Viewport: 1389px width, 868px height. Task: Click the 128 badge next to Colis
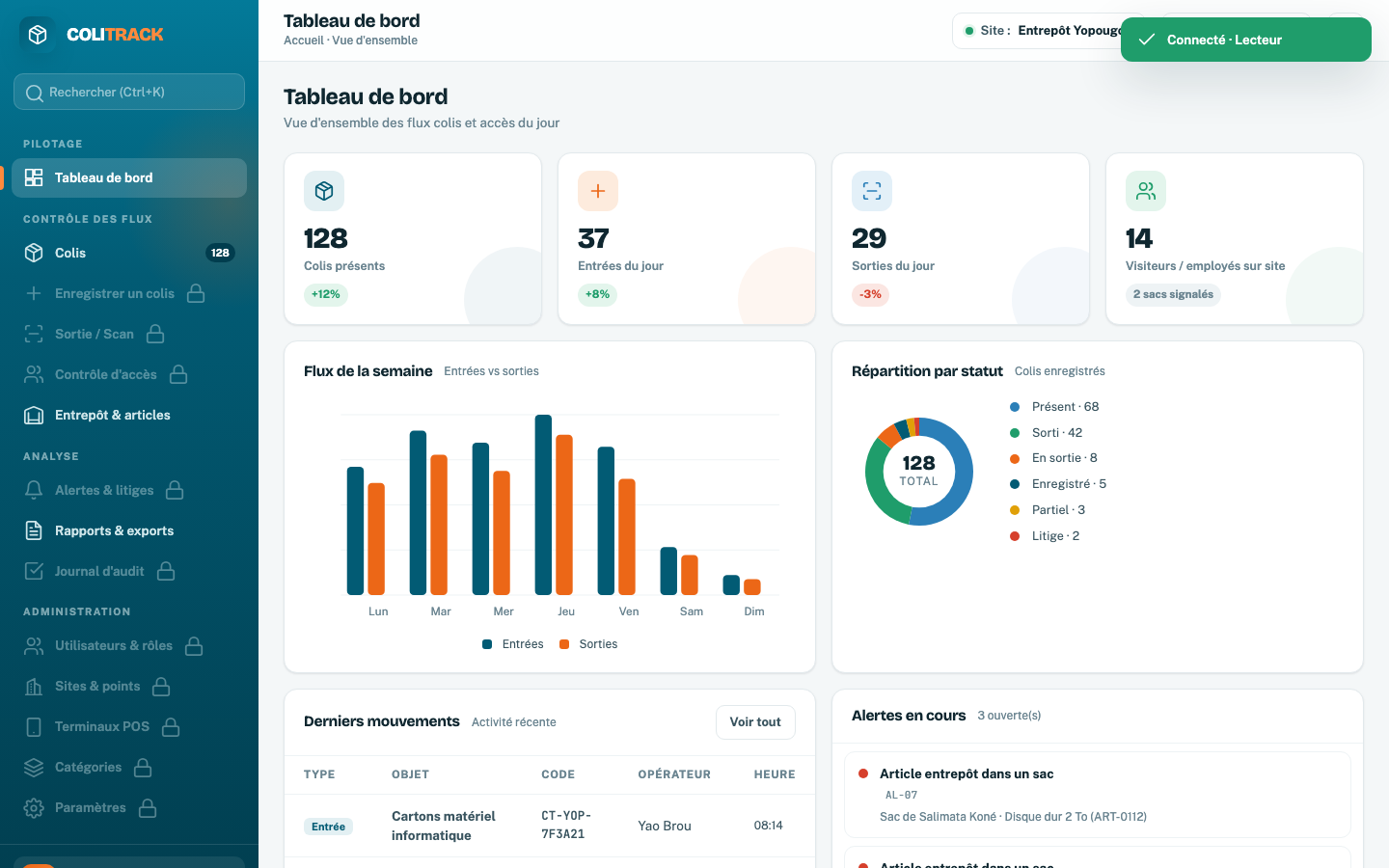point(220,253)
